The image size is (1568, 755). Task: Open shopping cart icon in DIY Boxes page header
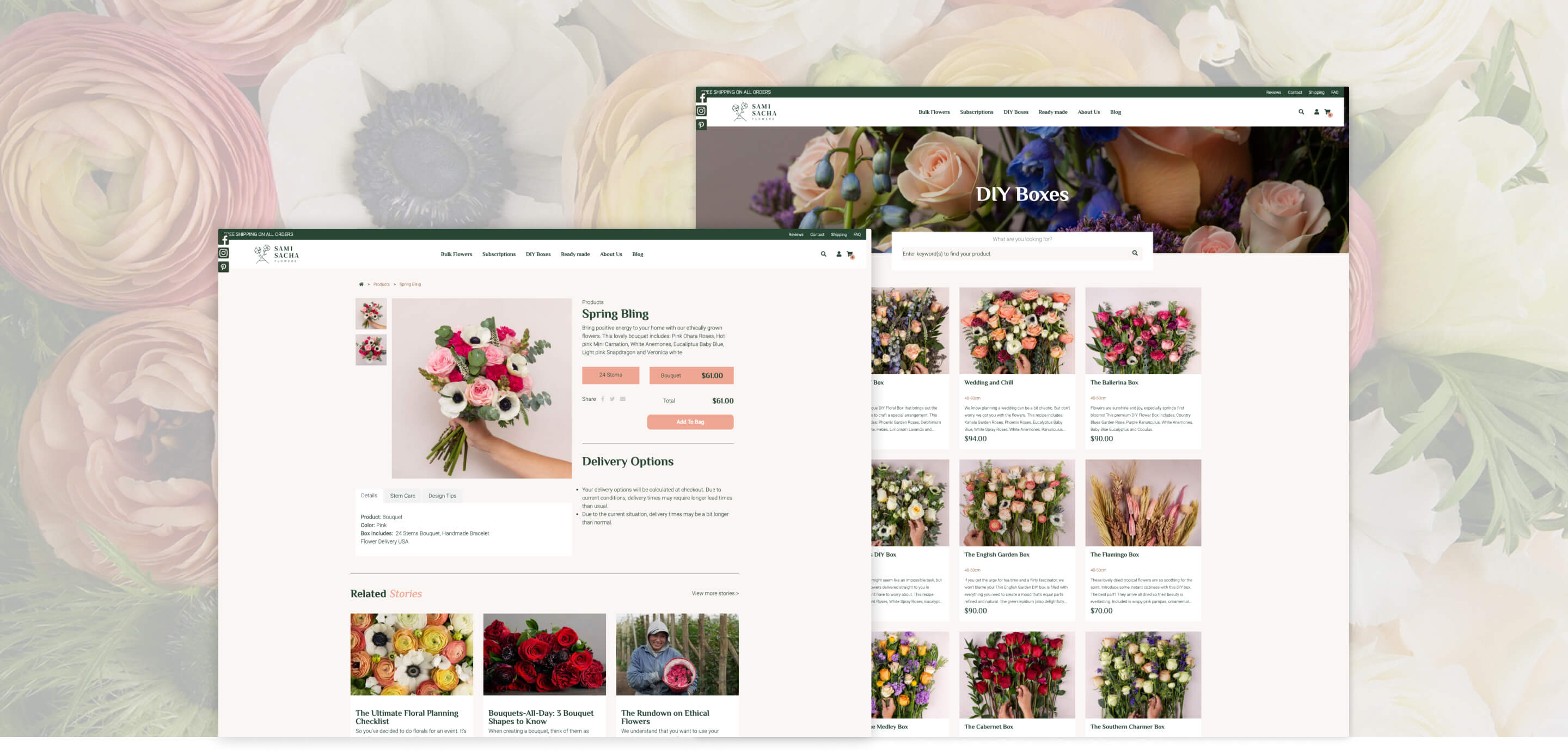pyautogui.click(x=1328, y=112)
